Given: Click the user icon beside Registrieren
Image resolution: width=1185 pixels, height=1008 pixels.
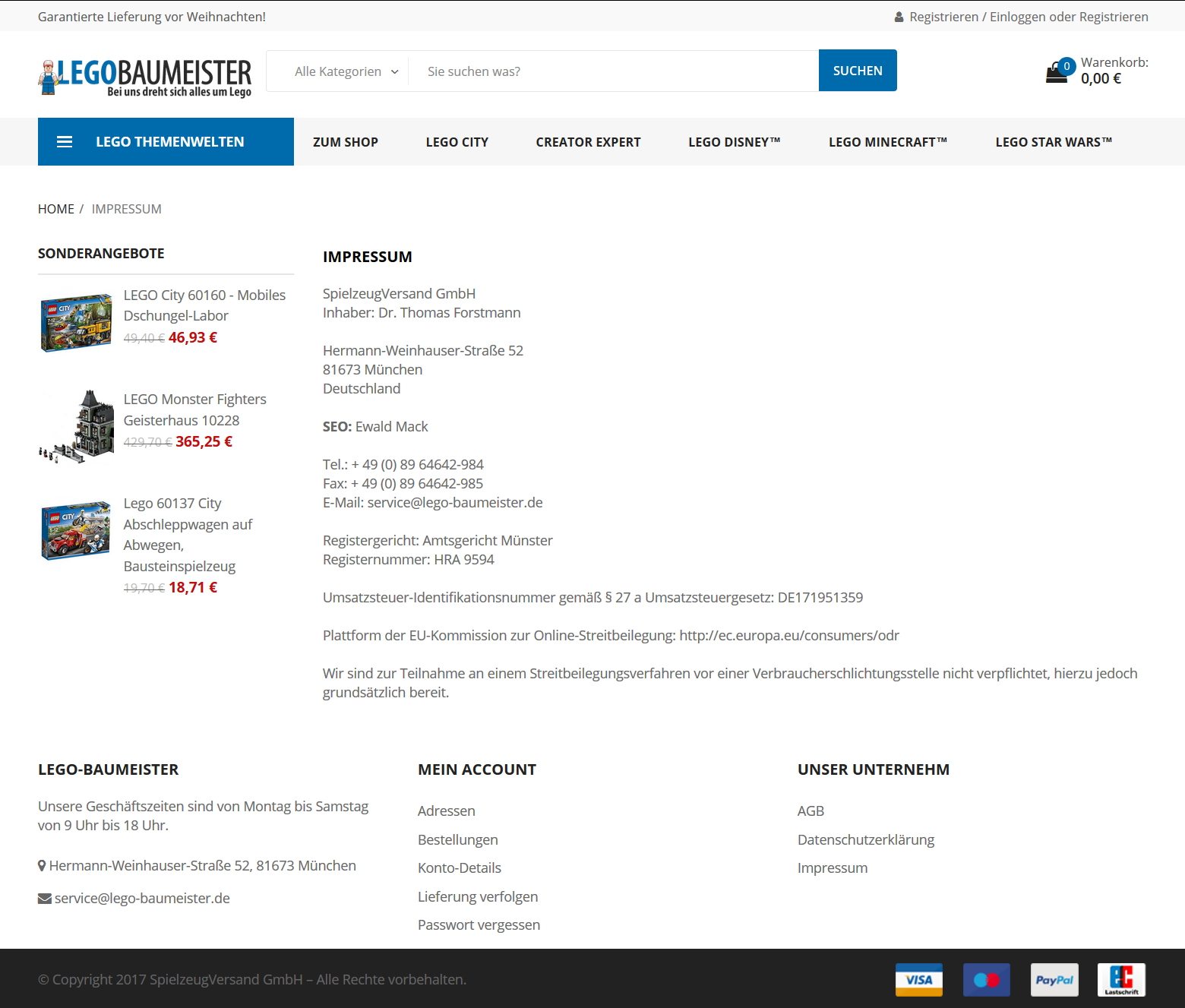Looking at the screenshot, I should coord(899,17).
